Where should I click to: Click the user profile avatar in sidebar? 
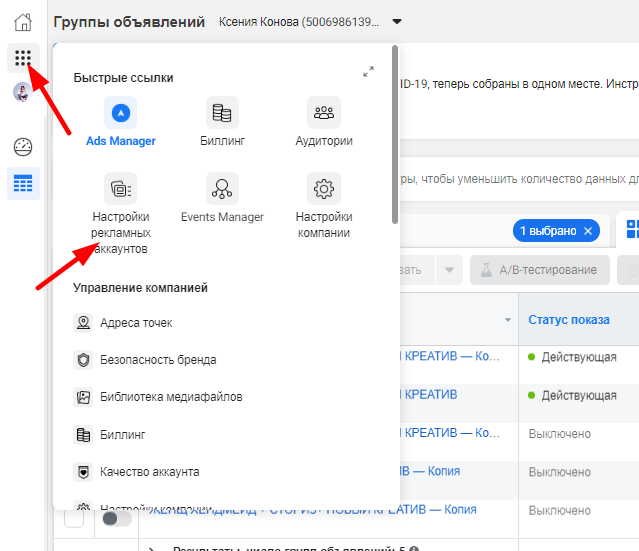23,92
